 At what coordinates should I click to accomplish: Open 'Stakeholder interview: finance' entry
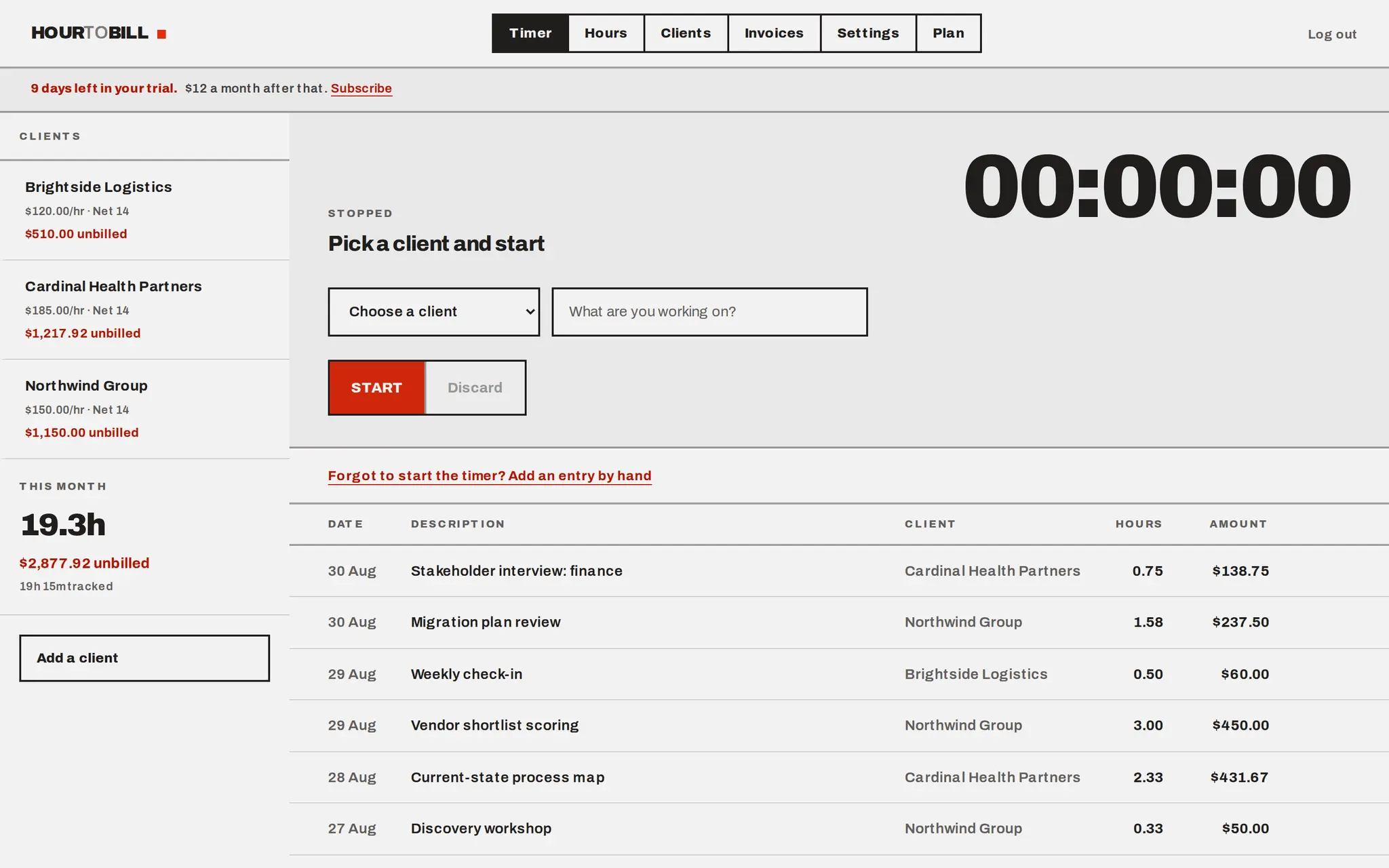click(x=516, y=571)
